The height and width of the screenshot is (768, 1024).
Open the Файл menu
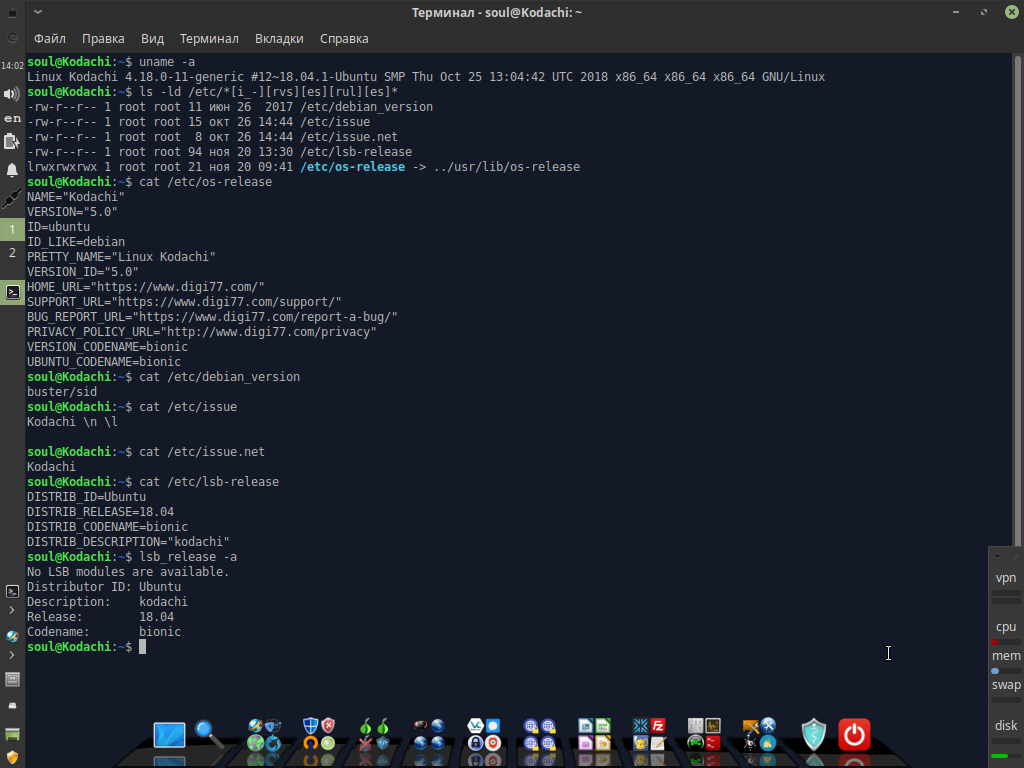(x=50, y=39)
